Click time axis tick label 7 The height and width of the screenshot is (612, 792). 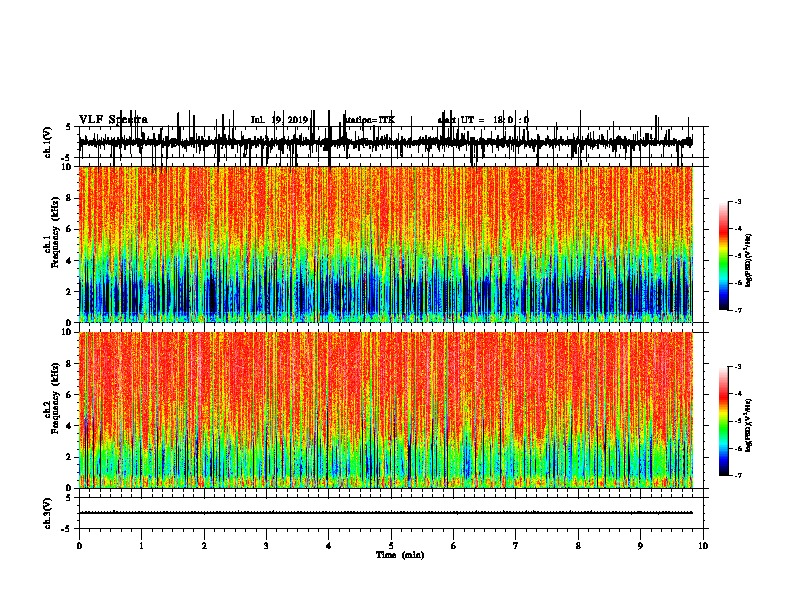[516, 546]
